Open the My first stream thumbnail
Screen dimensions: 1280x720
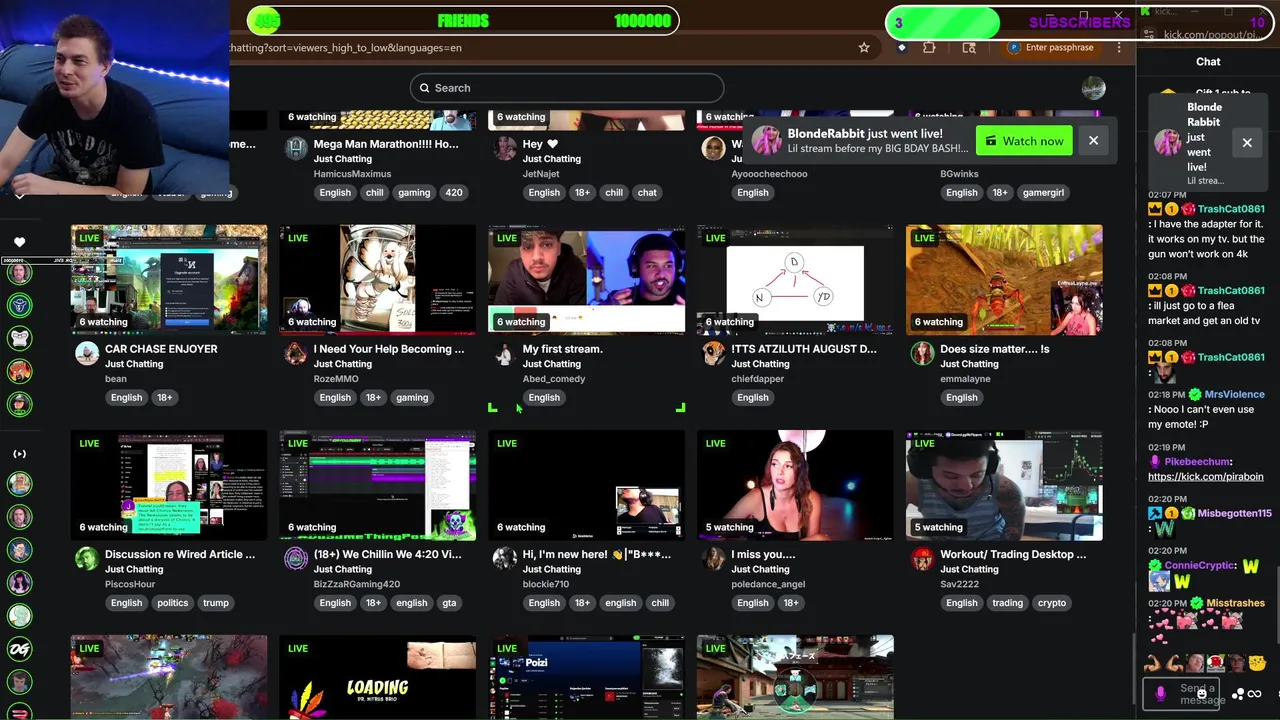[x=586, y=279]
